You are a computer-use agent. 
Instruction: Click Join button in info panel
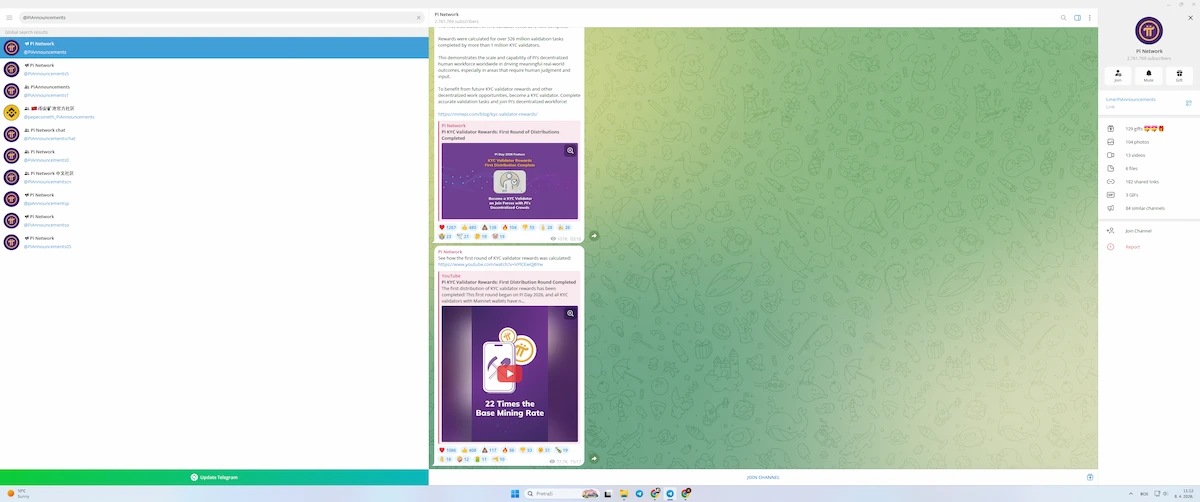pos(1118,75)
